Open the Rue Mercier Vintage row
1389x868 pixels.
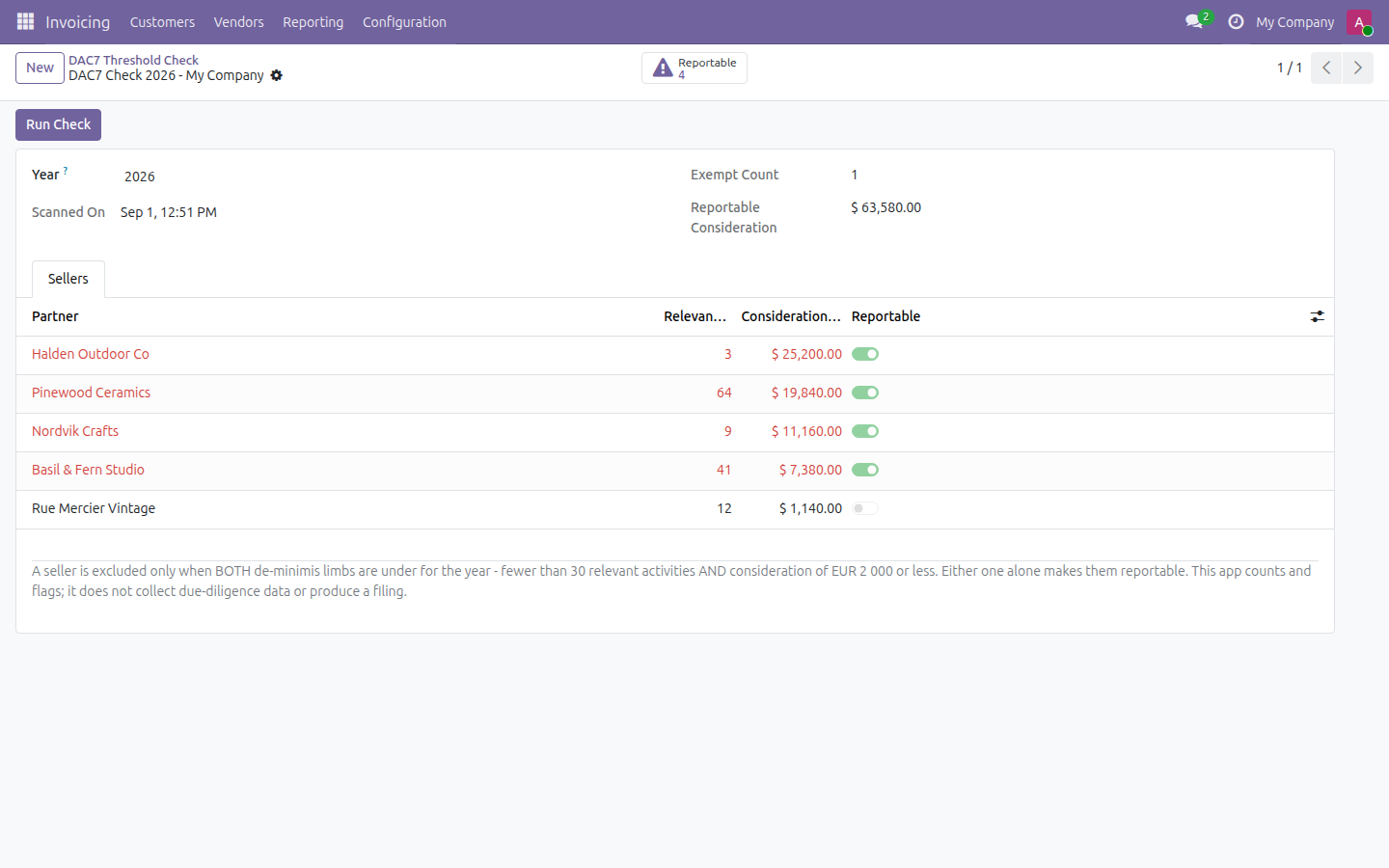tap(675, 509)
